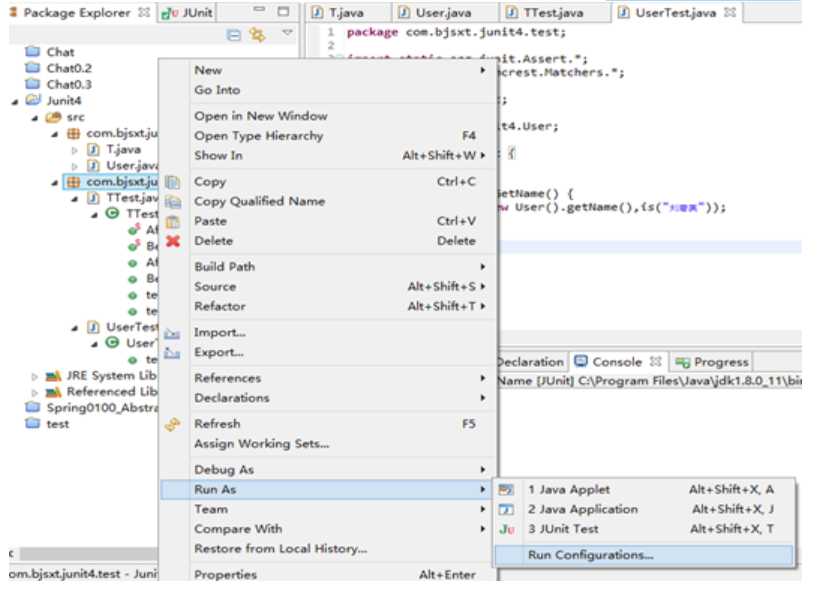The image size is (838, 597).
Task: Click the Collapse All icon in Package Explorer
Action: tap(234, 35)
